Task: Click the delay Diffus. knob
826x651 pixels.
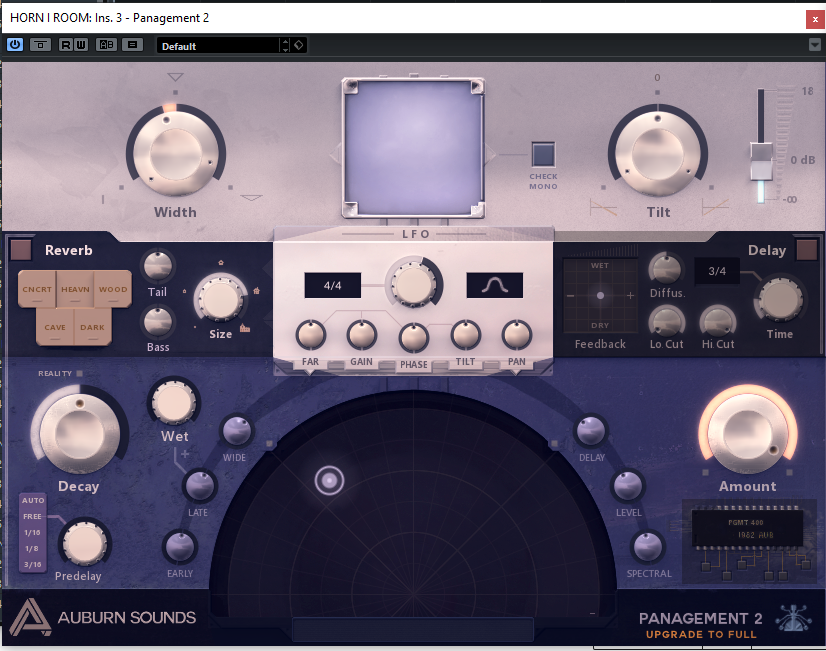Action: pyautogui.click(x=666, y=269)
